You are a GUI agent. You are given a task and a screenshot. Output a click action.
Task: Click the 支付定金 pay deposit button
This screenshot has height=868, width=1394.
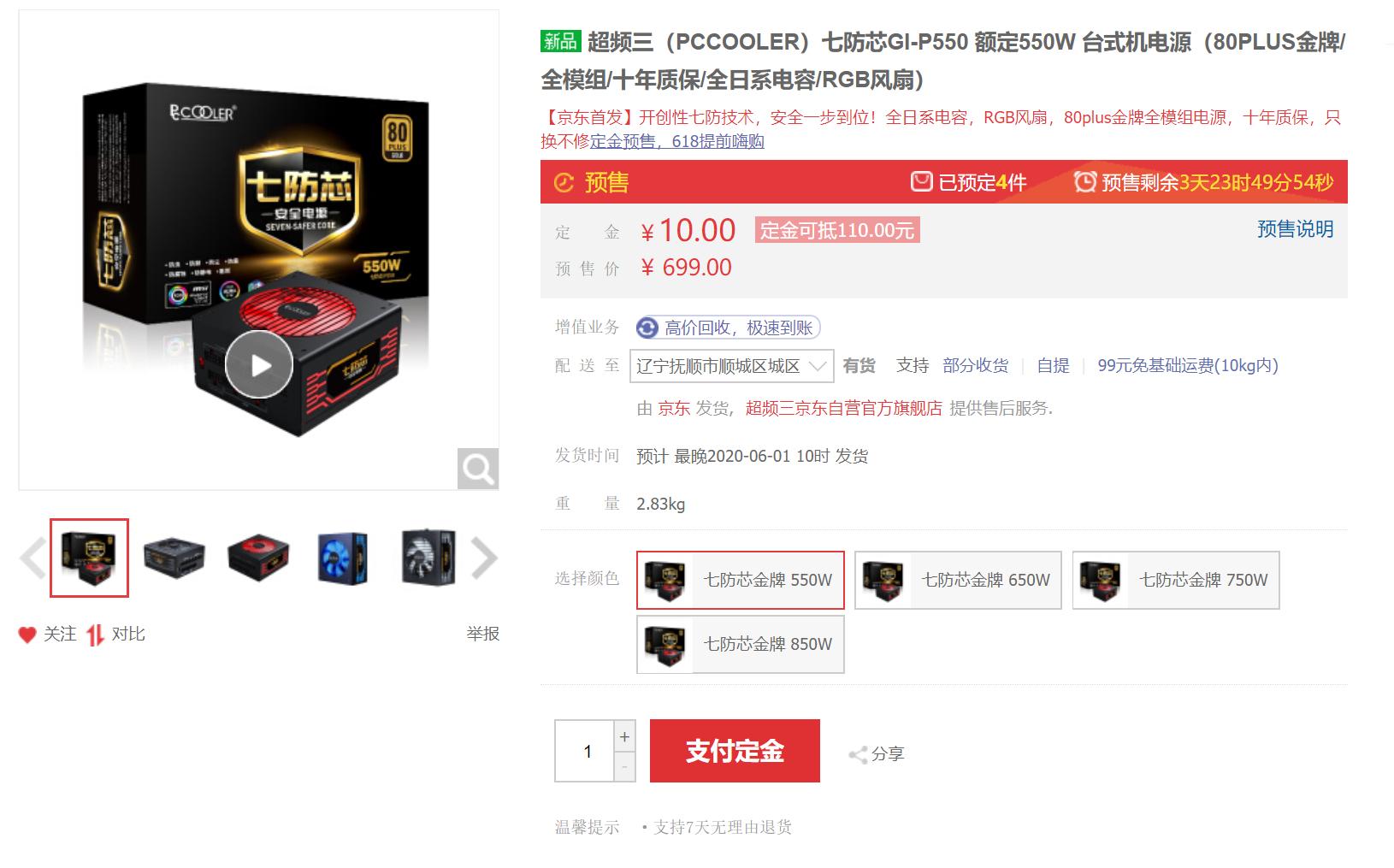click(x=735, y=751)
